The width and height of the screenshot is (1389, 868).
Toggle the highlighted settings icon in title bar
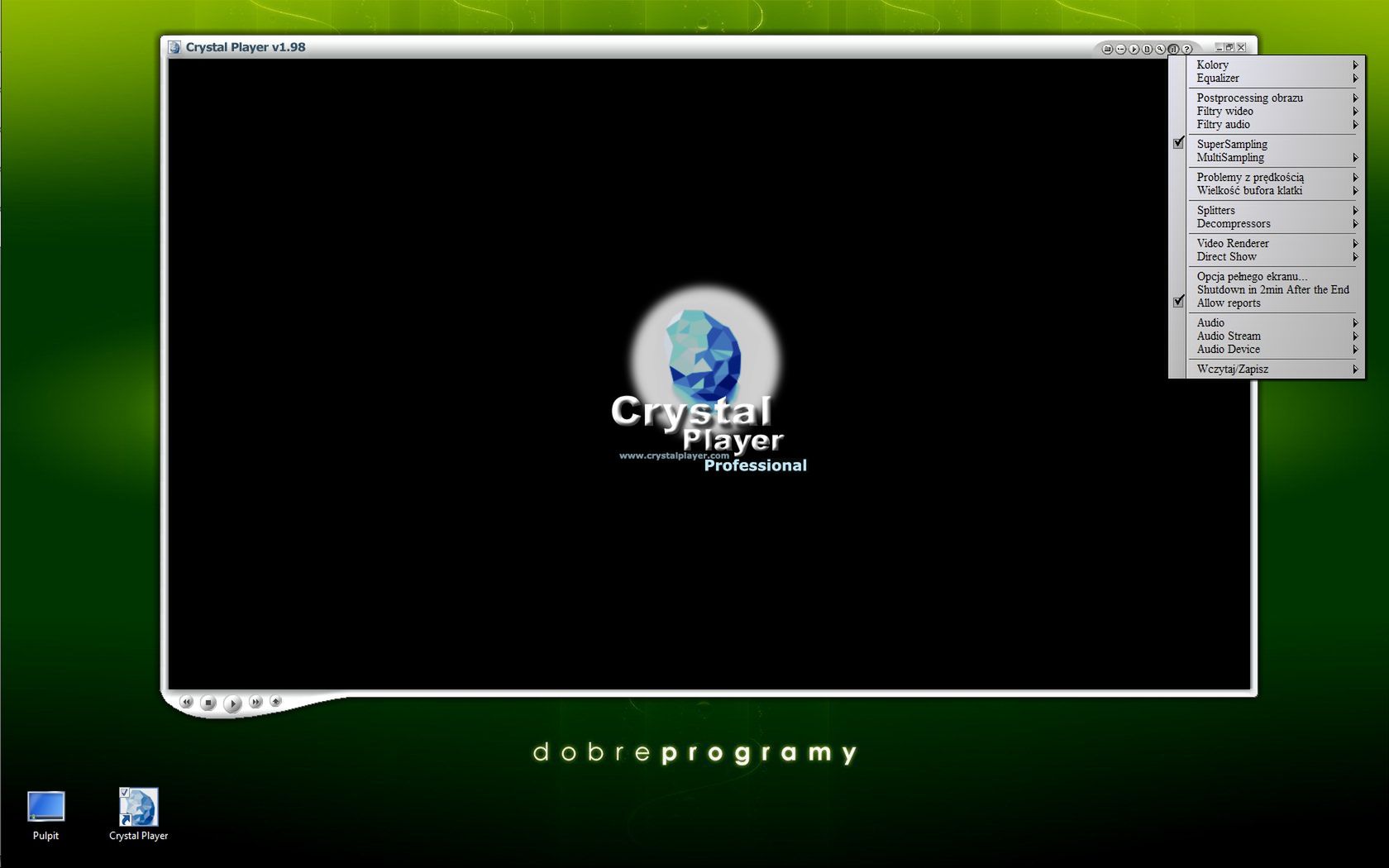coord(1173,49)
